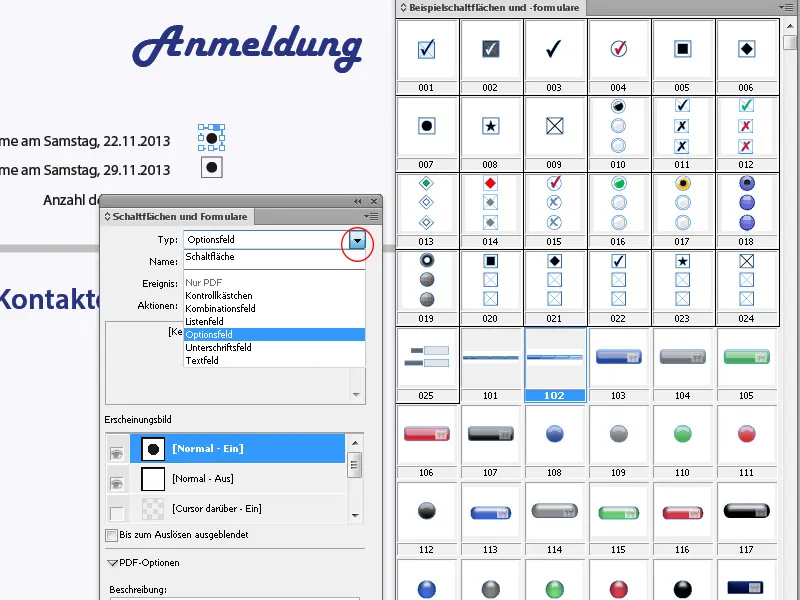Toggle eye visibility for Normal - Aus state
This screenshot has height=600, width=800.
tap(117, 483)
